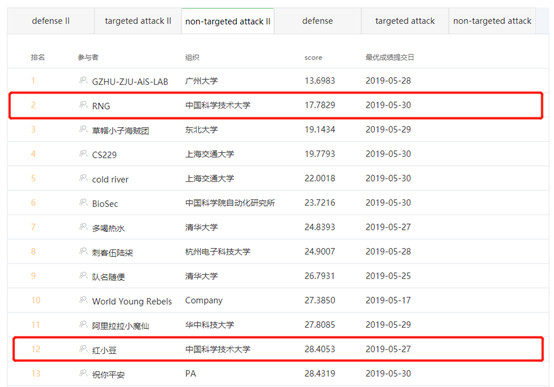Click the team icon beside BioSec

coord(83,202)
